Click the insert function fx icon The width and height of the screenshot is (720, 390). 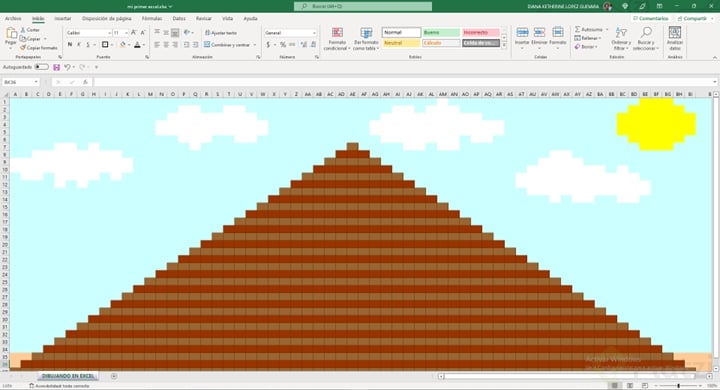[85, 82]
